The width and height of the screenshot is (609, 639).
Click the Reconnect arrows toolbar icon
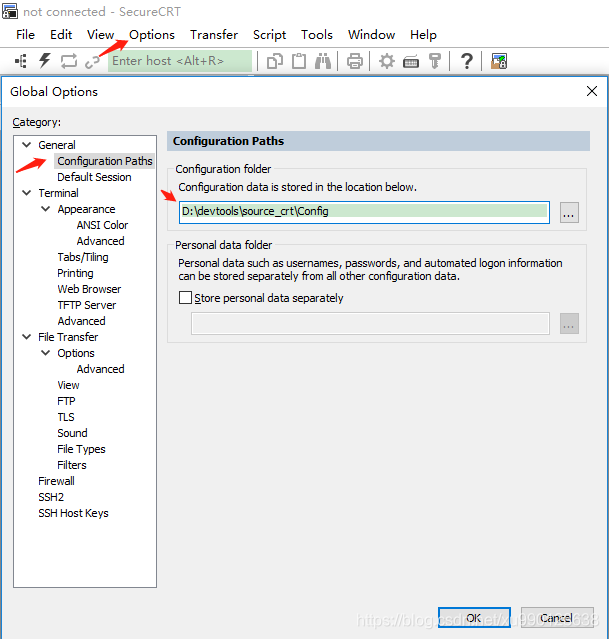(68, 61)
